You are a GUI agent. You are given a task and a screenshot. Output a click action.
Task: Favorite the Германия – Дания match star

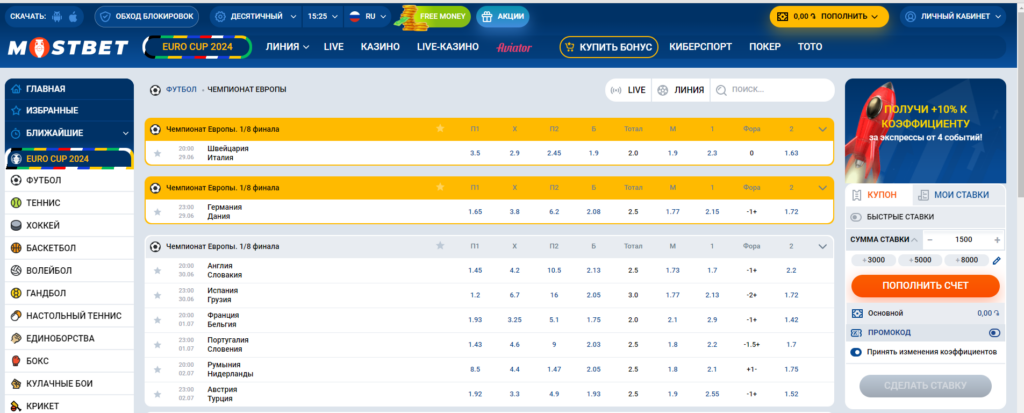pos(157,212)
